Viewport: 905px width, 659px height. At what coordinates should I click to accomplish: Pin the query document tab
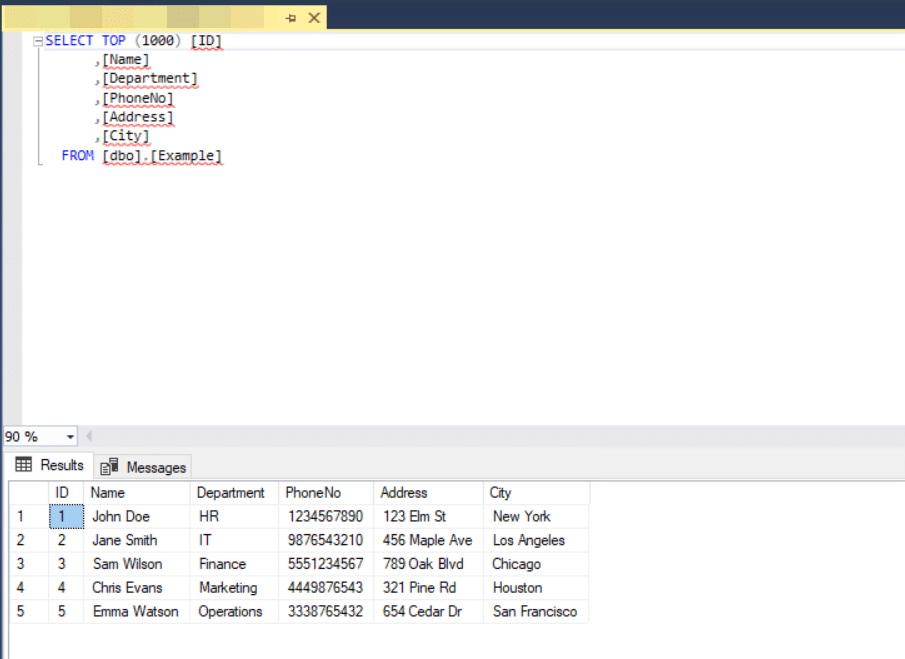click(x=291, y=18)
